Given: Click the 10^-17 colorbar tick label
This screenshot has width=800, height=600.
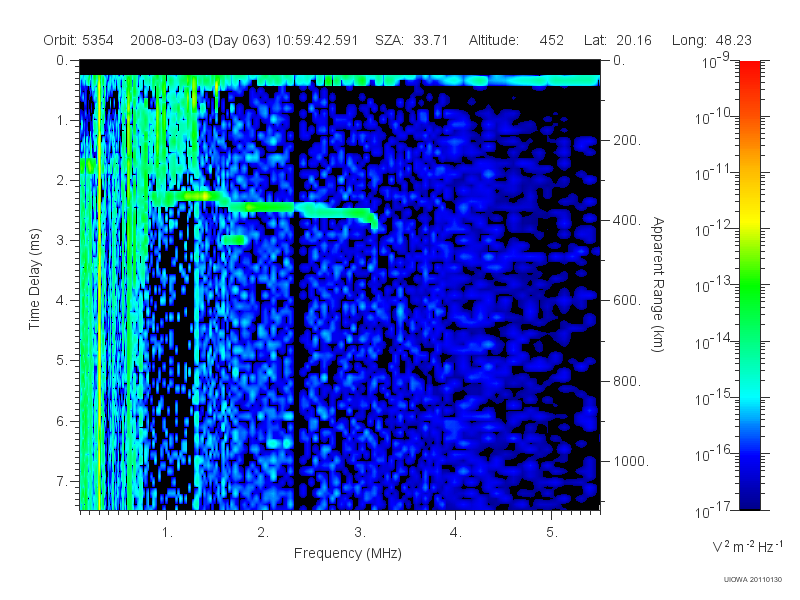Looking at the screenshot, I should (714, 510).
